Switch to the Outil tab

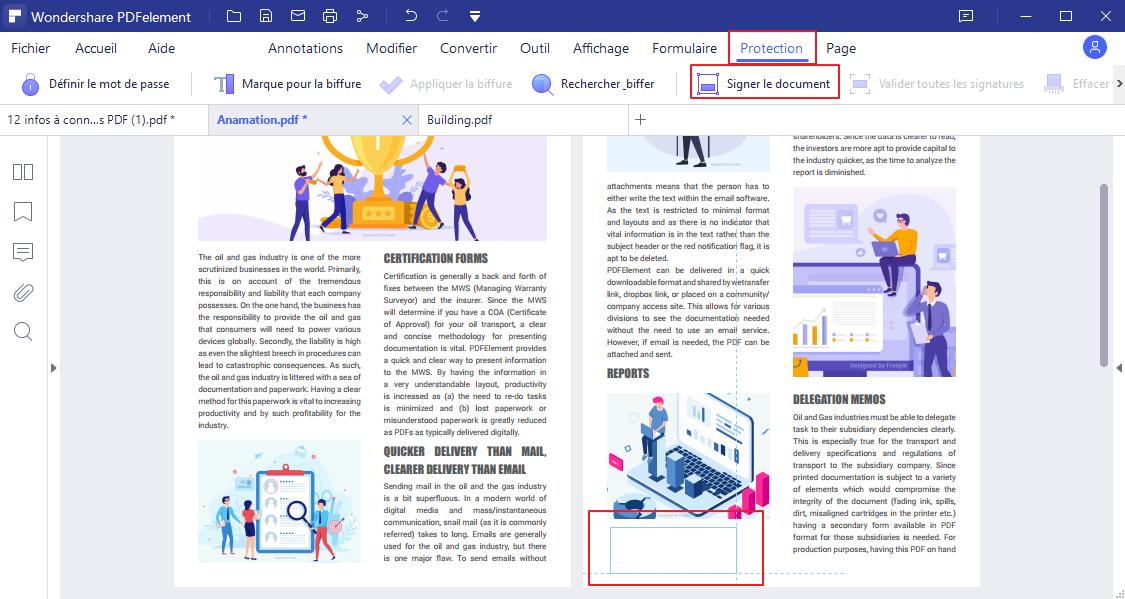click(x=535, y=48)
